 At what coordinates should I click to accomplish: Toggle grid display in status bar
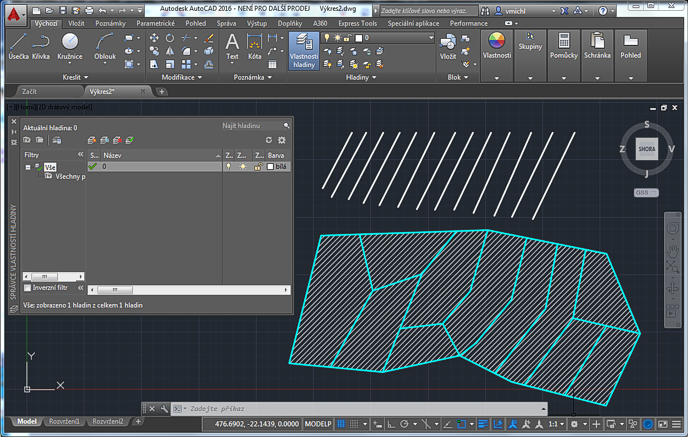click(340, 424)
